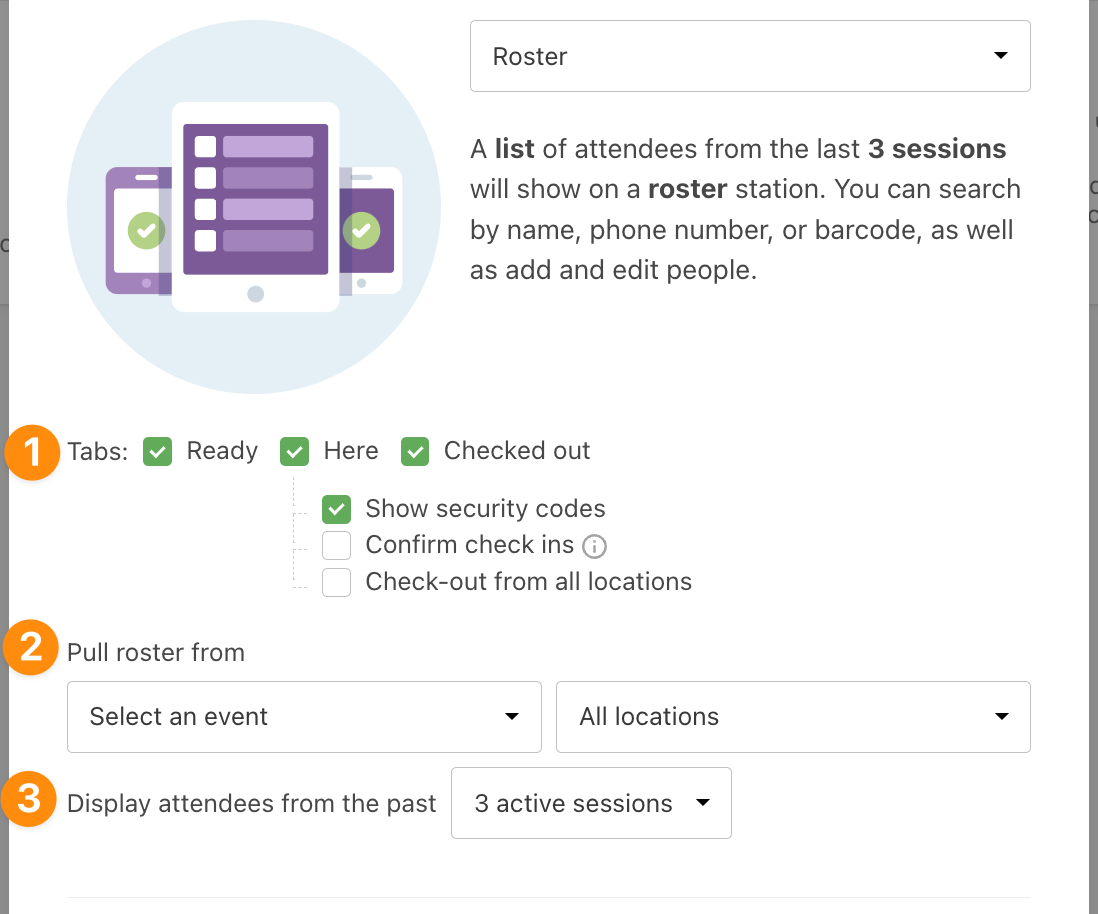Image resolution: width=1098 pixels, height=914 pixels.
Task: Uncheck the Here tab checkbox
Action: point(294,452)
